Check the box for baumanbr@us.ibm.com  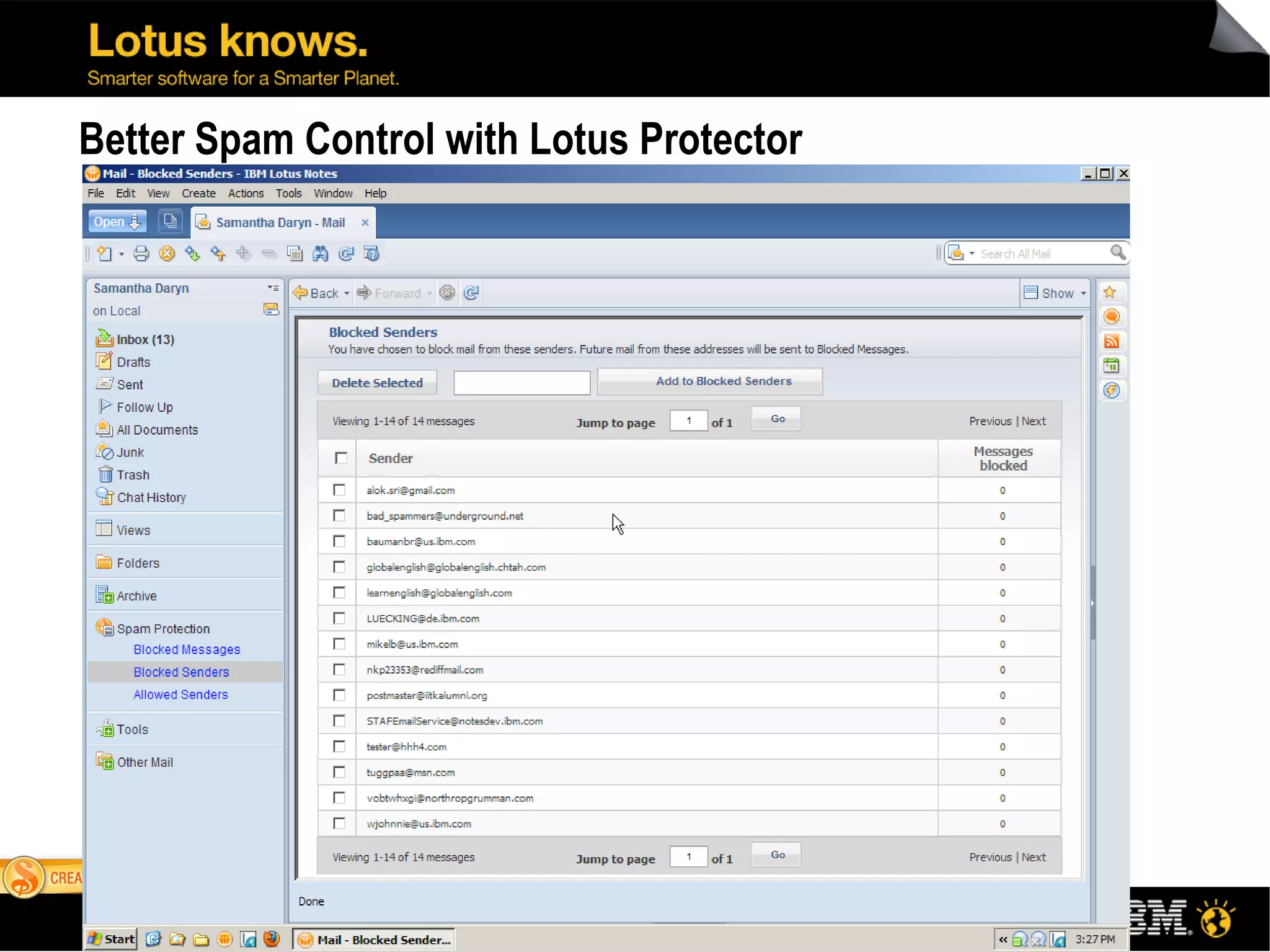(x=339, y=541)
